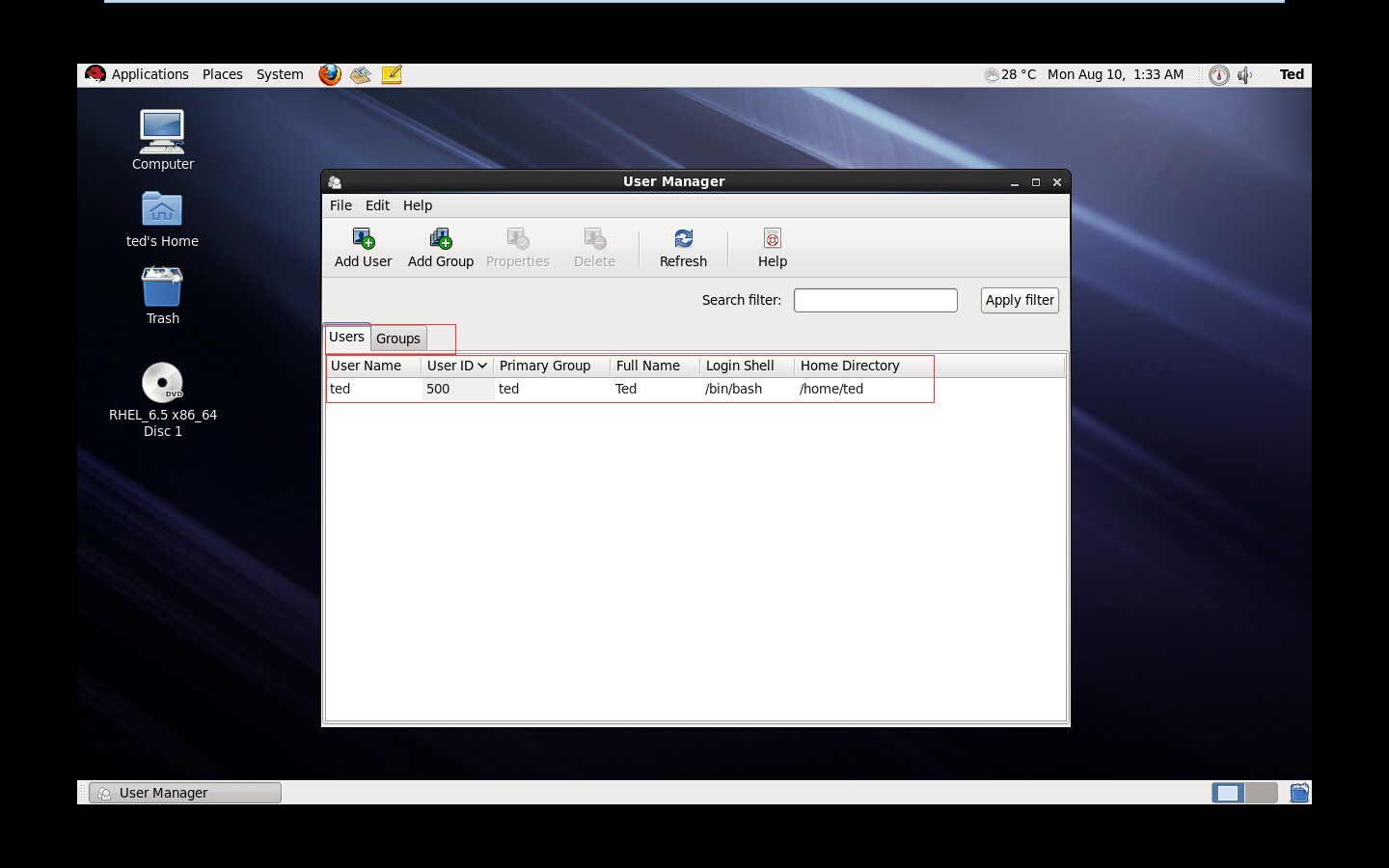Click the User Manager window title icon

click(335, 181)
